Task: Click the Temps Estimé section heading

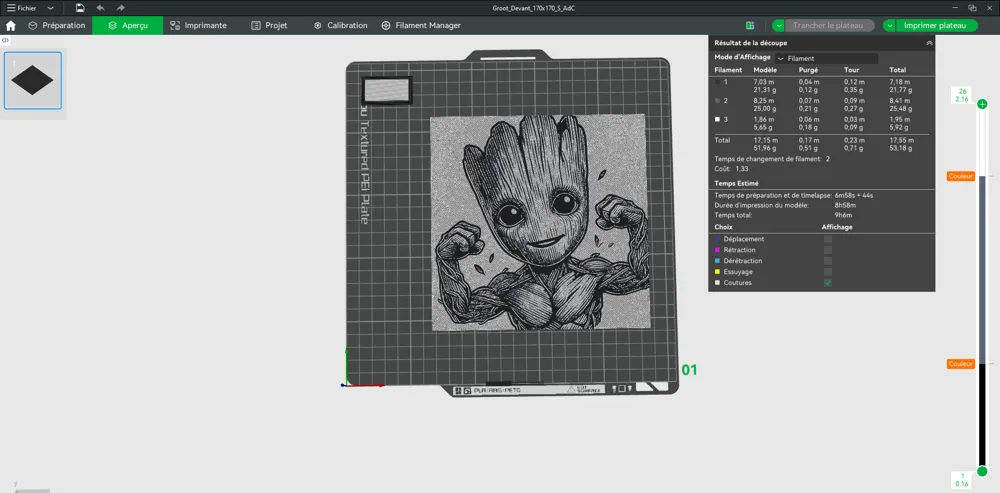Action: point(736,183)
